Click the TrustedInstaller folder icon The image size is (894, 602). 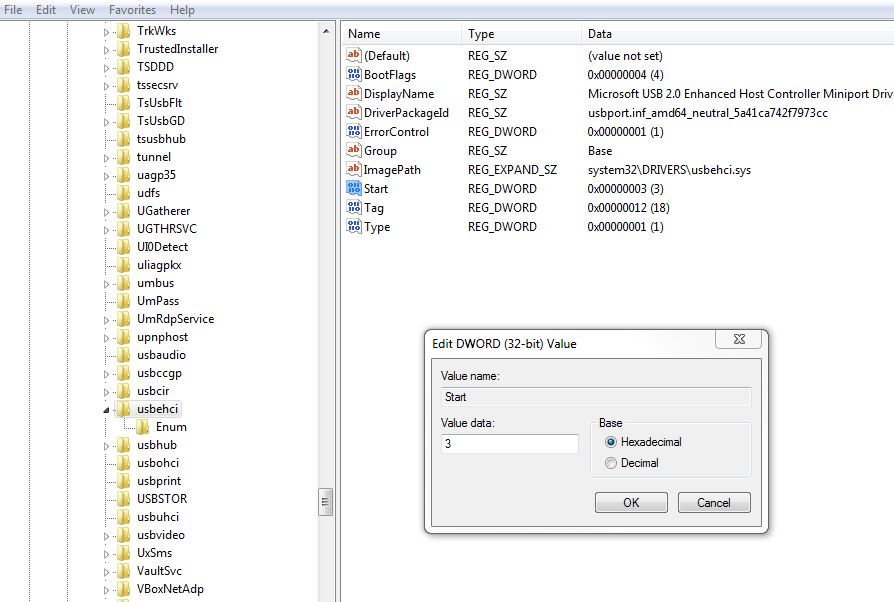tap(123, 49)
